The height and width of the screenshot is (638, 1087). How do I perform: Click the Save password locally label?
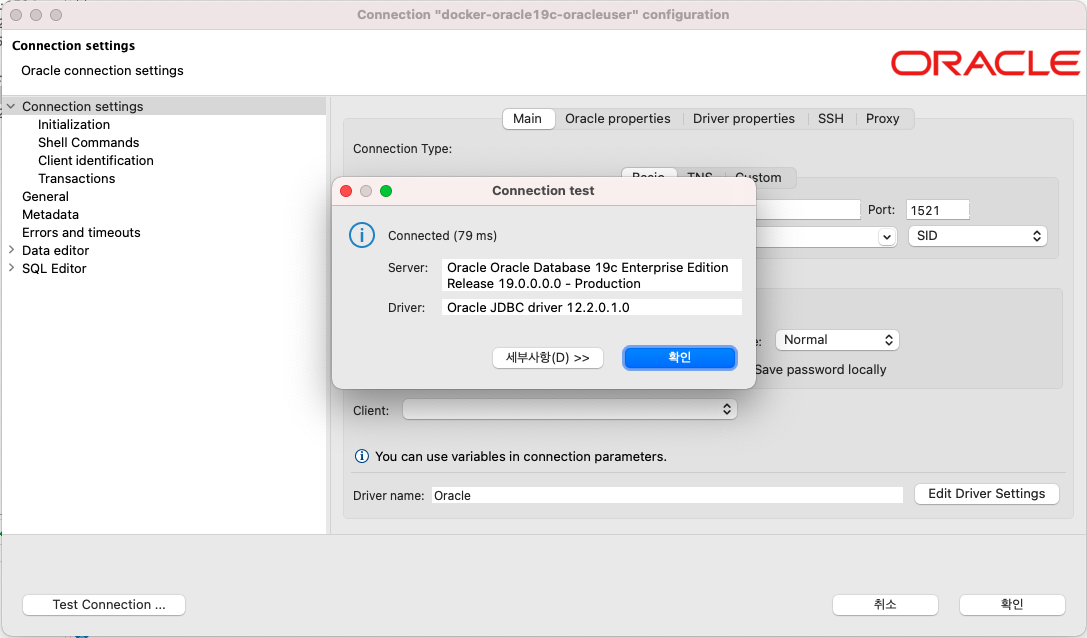pos(821,370)
